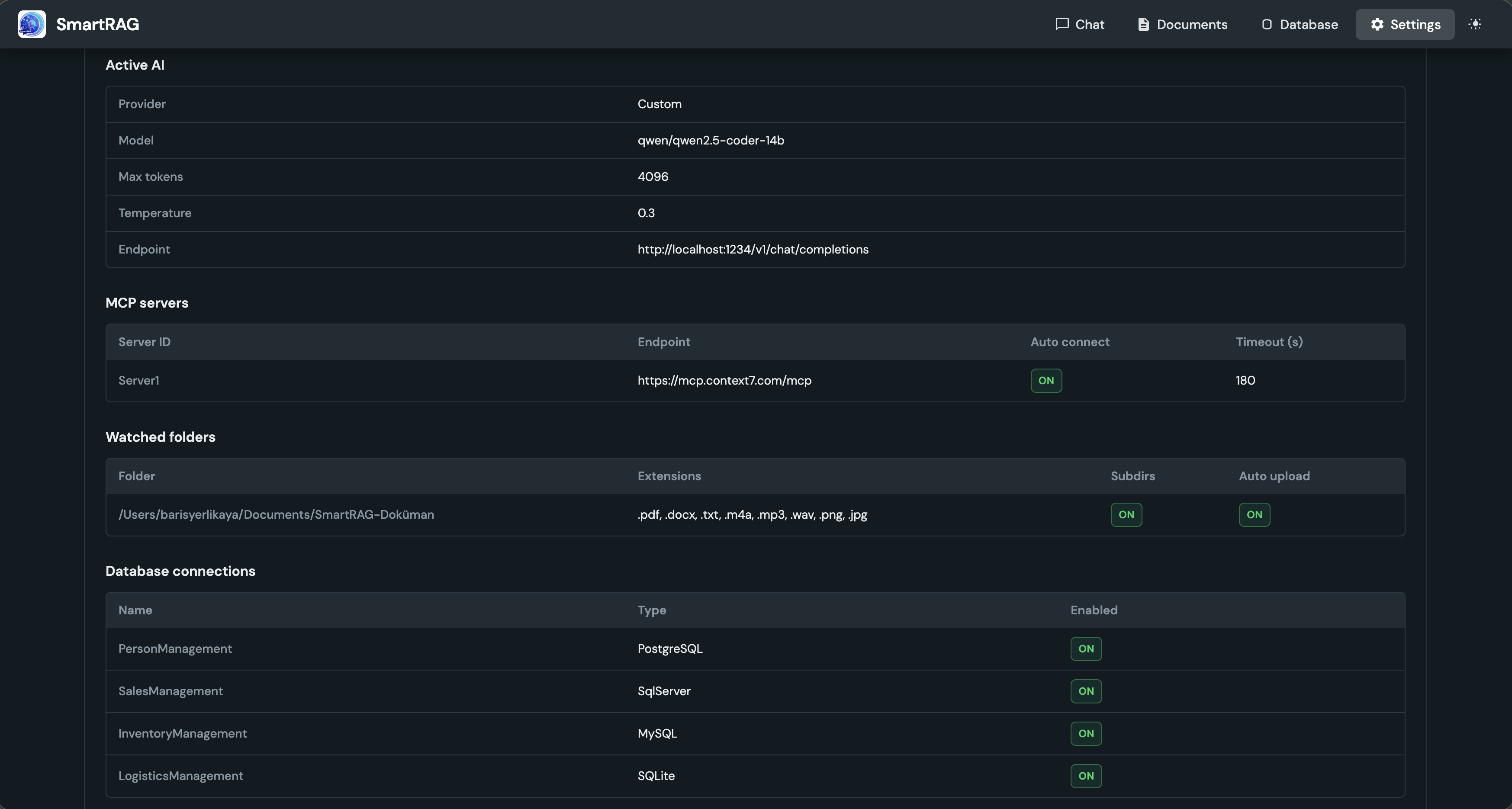
Task: Click Max tokens value 4096
Action: coord(653,177)
